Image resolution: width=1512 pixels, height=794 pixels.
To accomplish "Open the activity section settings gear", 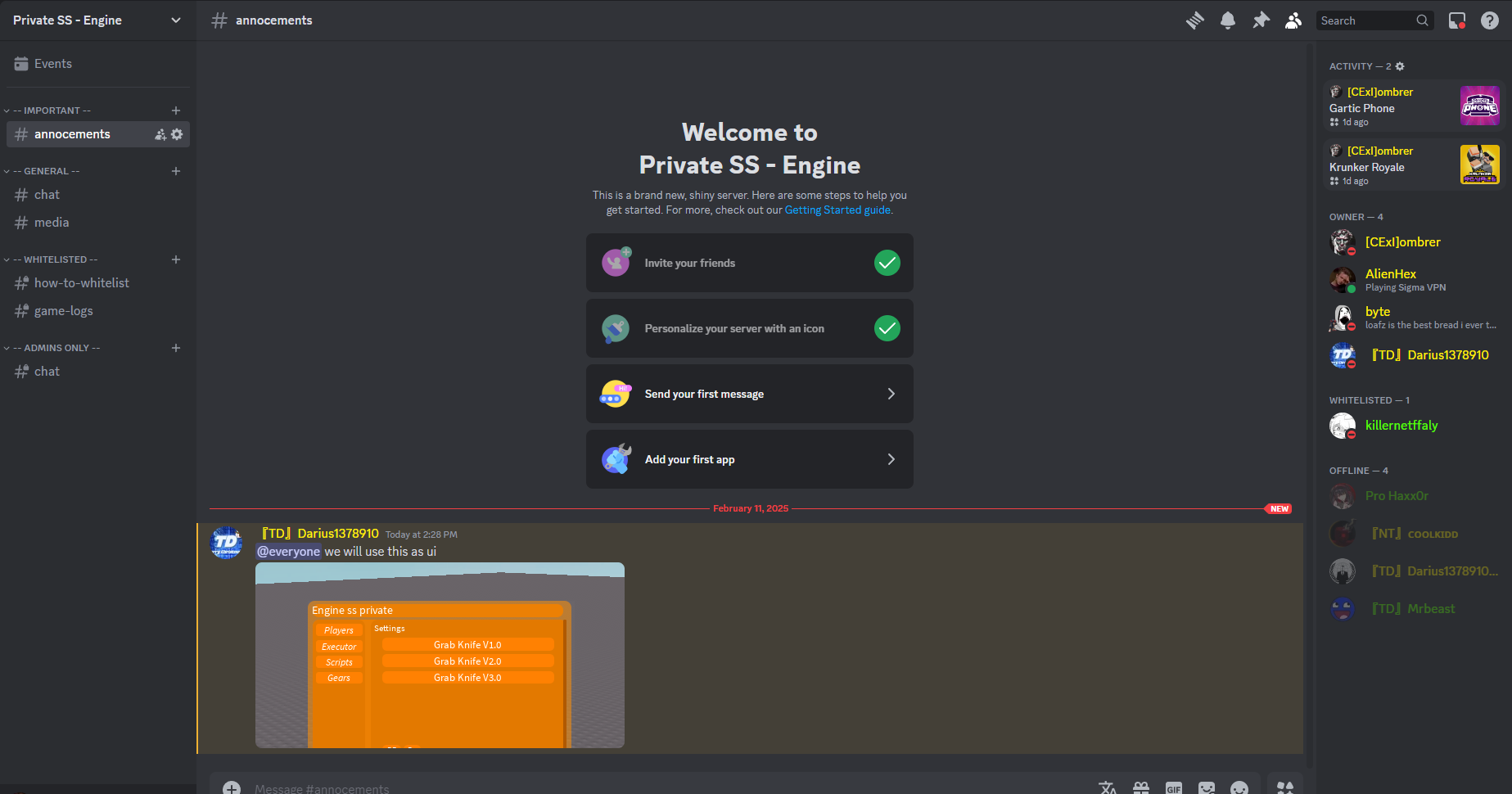I will pos(1400,66).
